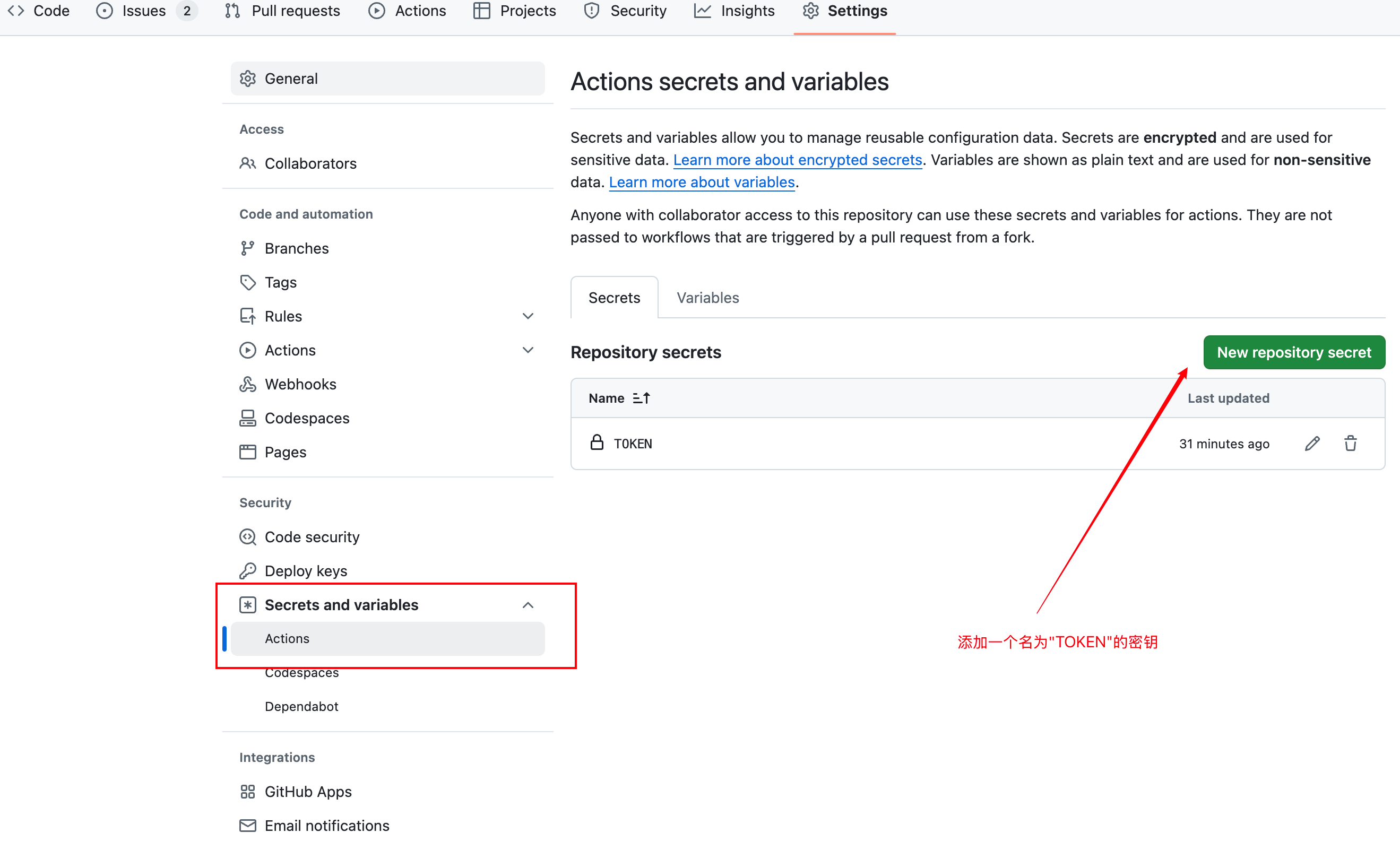Viewport: 1400px width, 850px height.
Task: Click the pencil edit icon for TOKEN
Action: pyautogui.click(x=1312, y=443)
